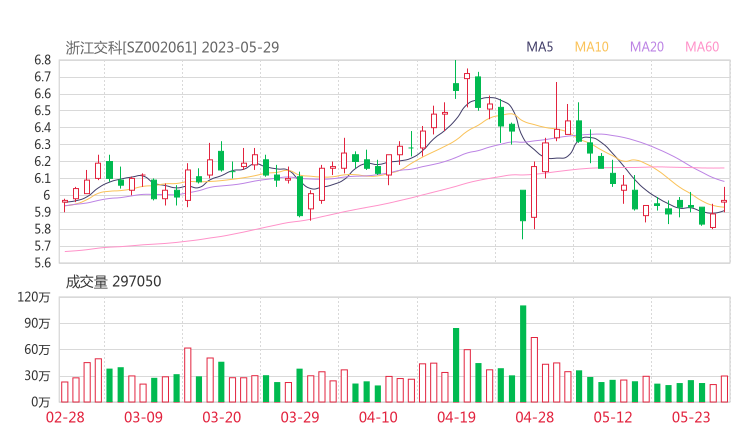
Task: Click the 5.6 price axis label
Action: pos(42,263)
